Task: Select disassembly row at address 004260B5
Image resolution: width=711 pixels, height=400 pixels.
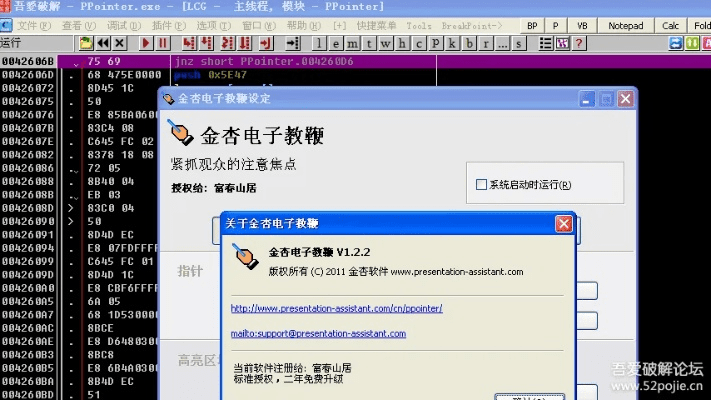Action: (x=79, y=368)
